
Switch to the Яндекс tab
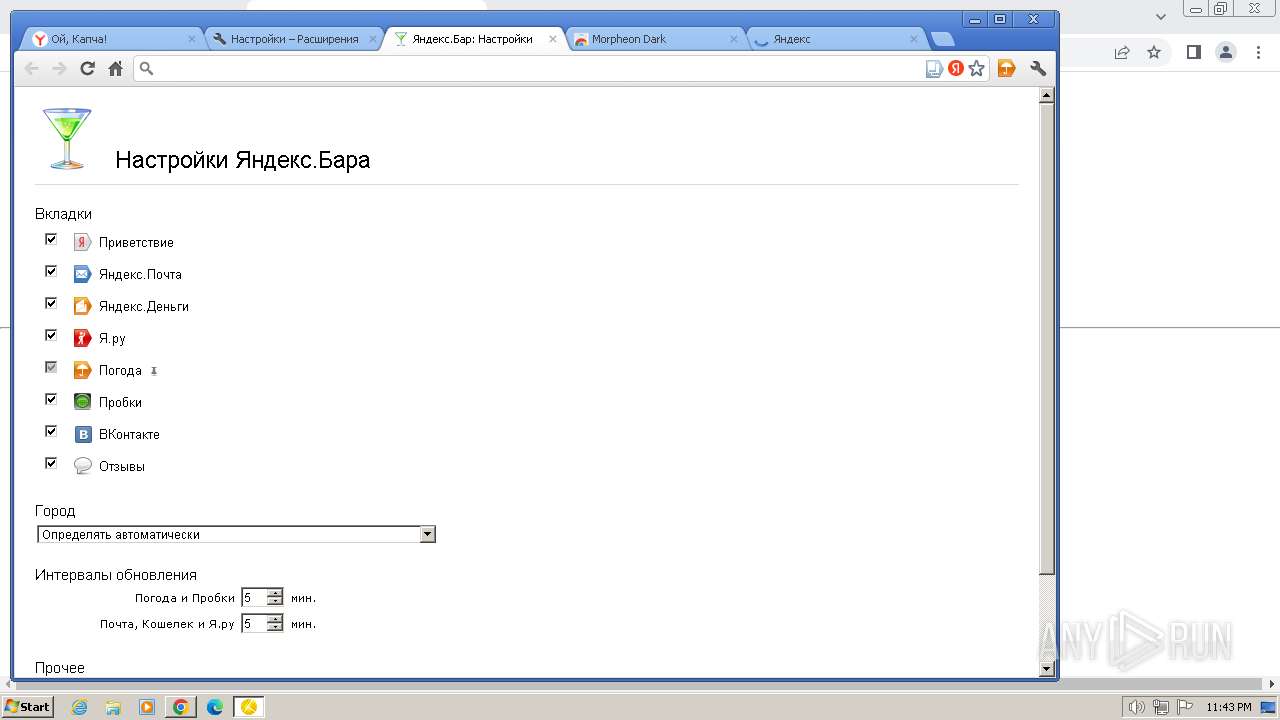836,39
